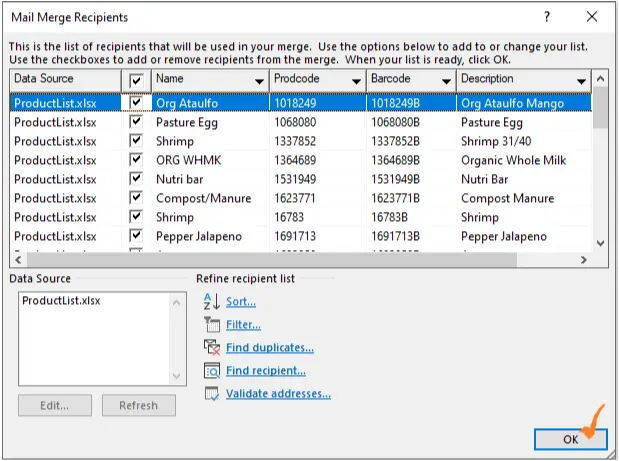Uncheck the ORG WHMK row checkbox

pyautogui.click(x=136, y=159)
